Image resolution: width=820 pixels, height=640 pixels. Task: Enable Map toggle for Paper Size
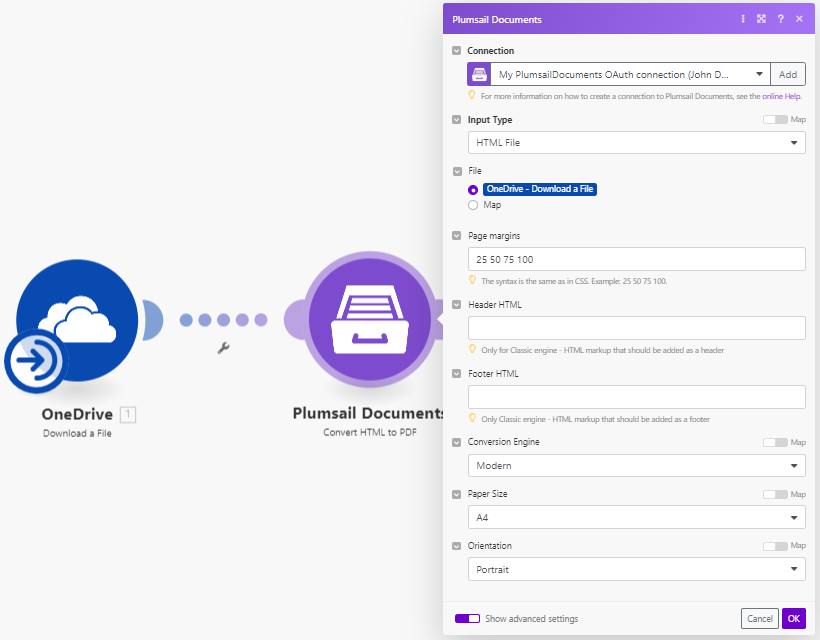click(775, 494)
